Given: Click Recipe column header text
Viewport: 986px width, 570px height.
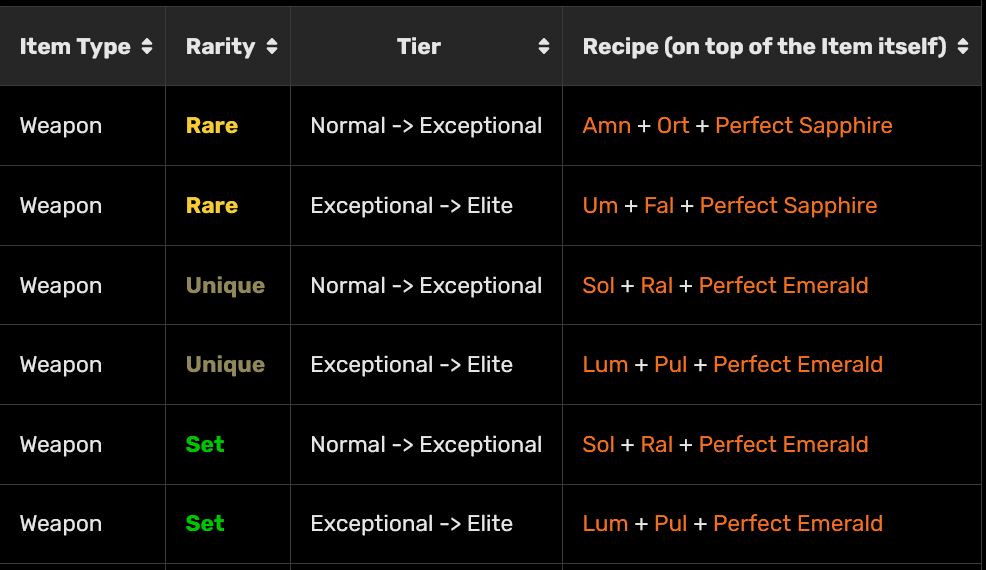Looking at the screenshot, I should (764, 47).
